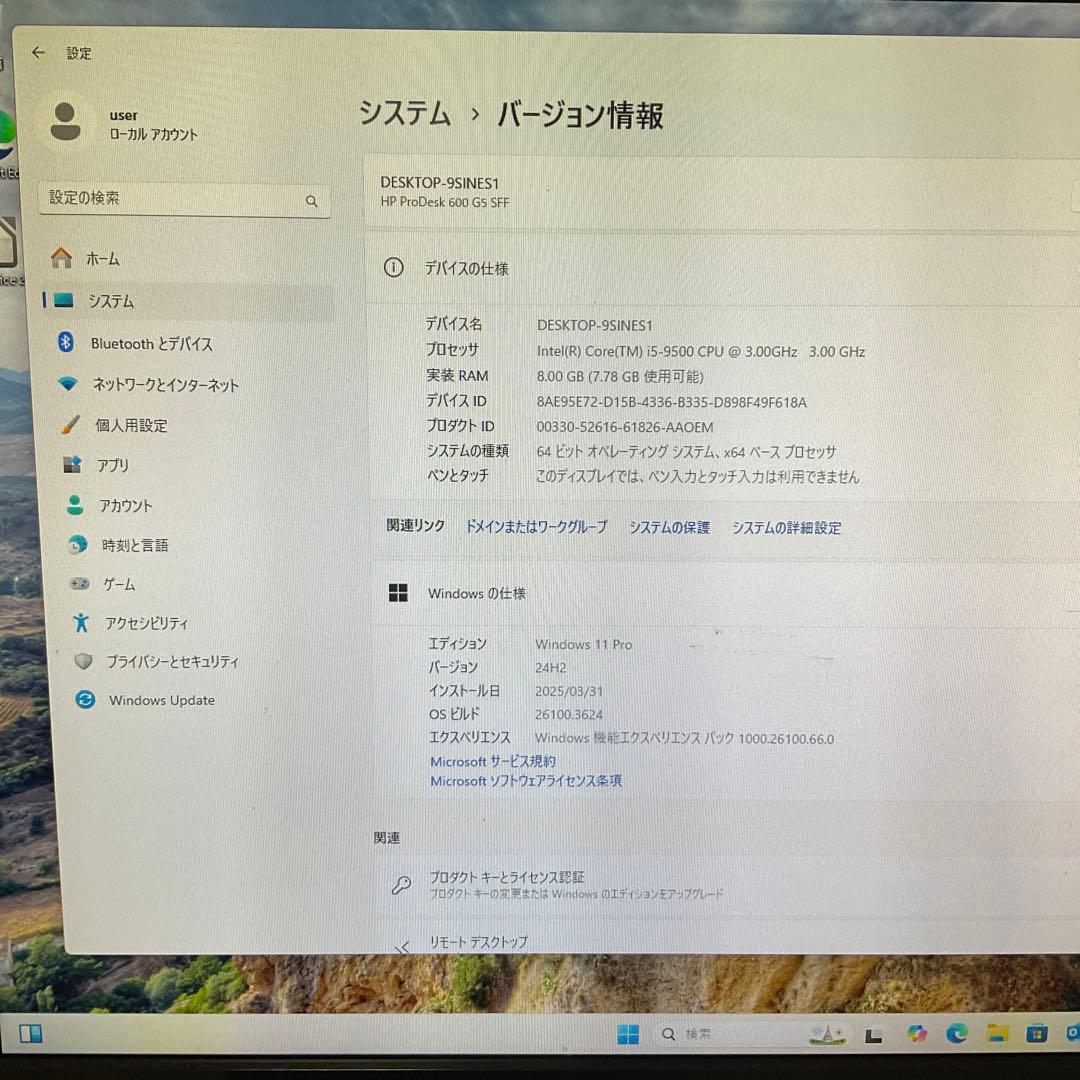
Task: Select the ゲーム controller icon
Action: (72, 584)
